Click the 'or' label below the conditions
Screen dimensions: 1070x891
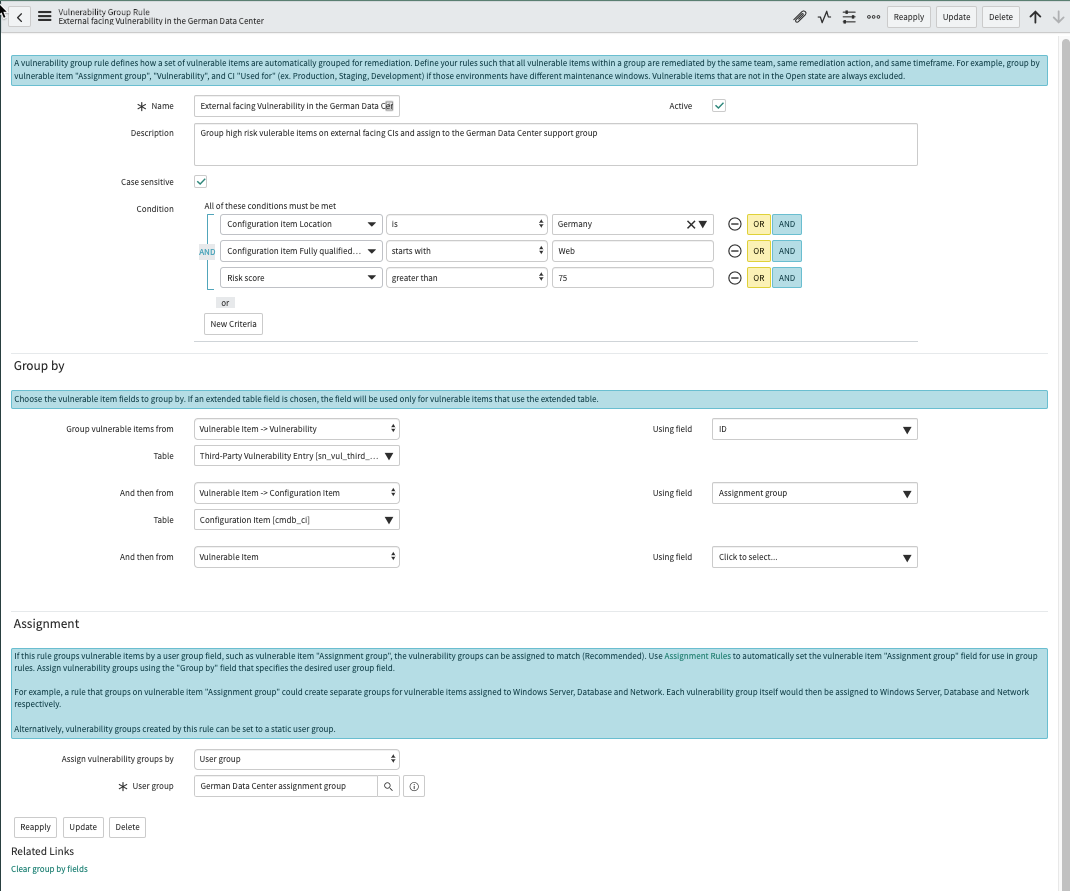[225, 303]
